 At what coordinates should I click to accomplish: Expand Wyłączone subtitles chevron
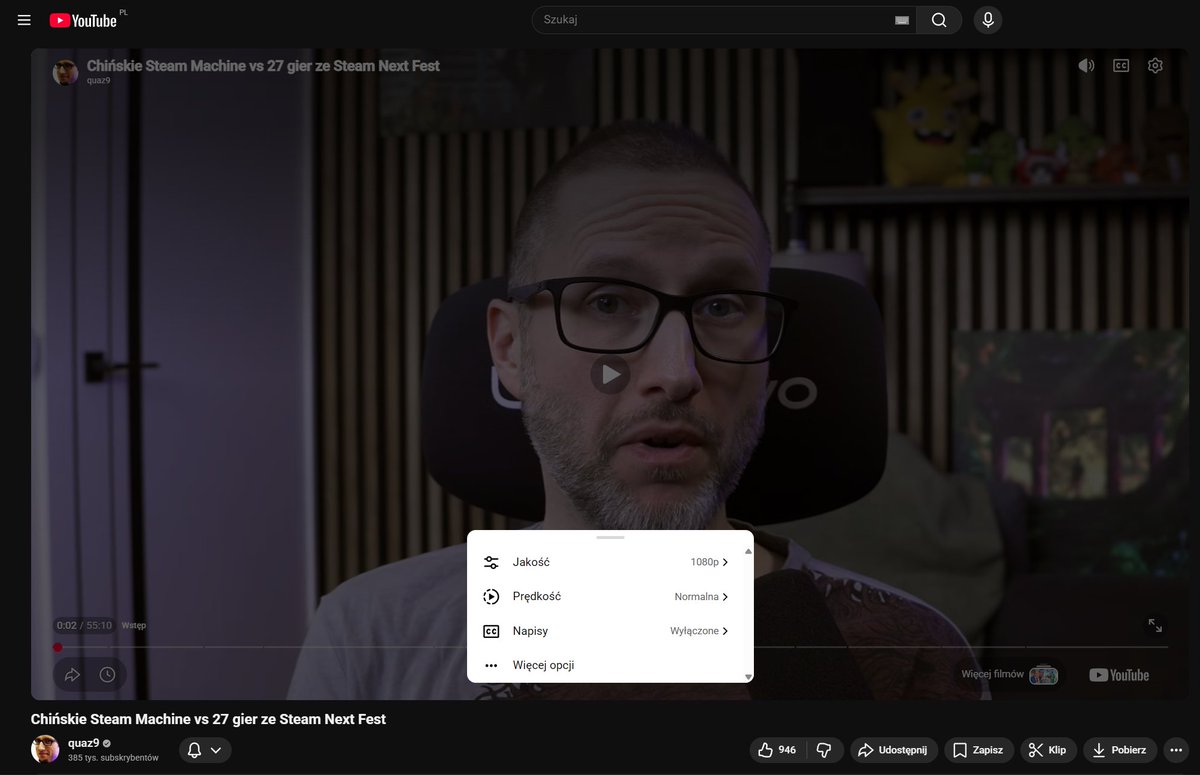point(725,631)
